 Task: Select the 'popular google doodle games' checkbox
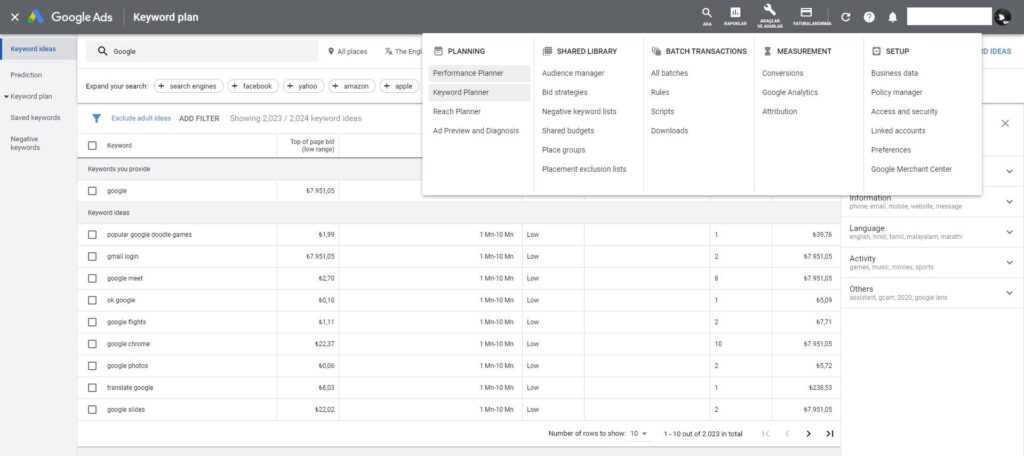92,235
